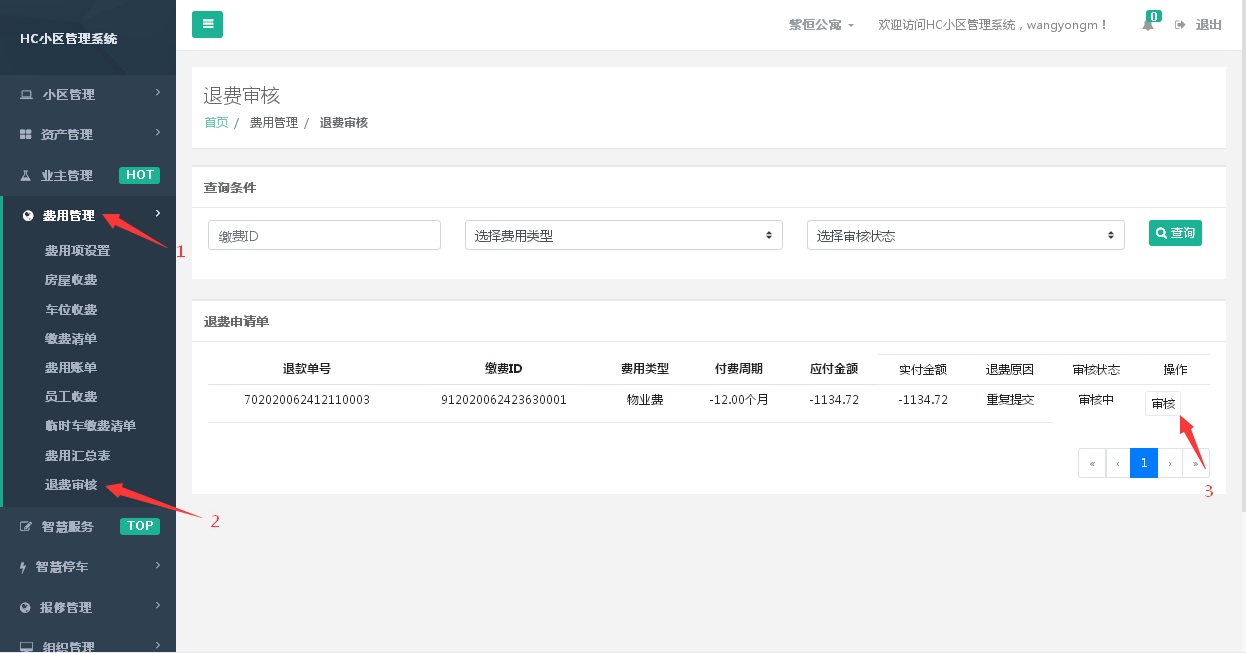Image resolution: width=1246 pixels, height=653 pixels.
Task: Click the TOP badge on 智慧服务
Action: click(140, 526)
